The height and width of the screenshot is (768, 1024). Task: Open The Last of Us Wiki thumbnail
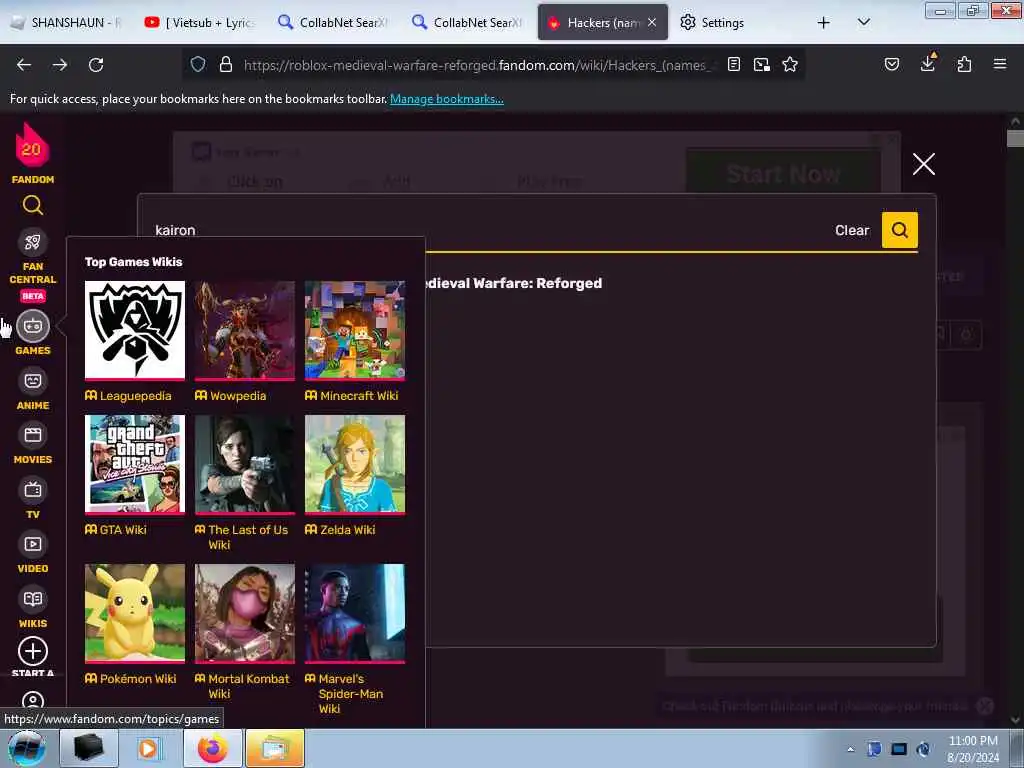coord(244,464)
